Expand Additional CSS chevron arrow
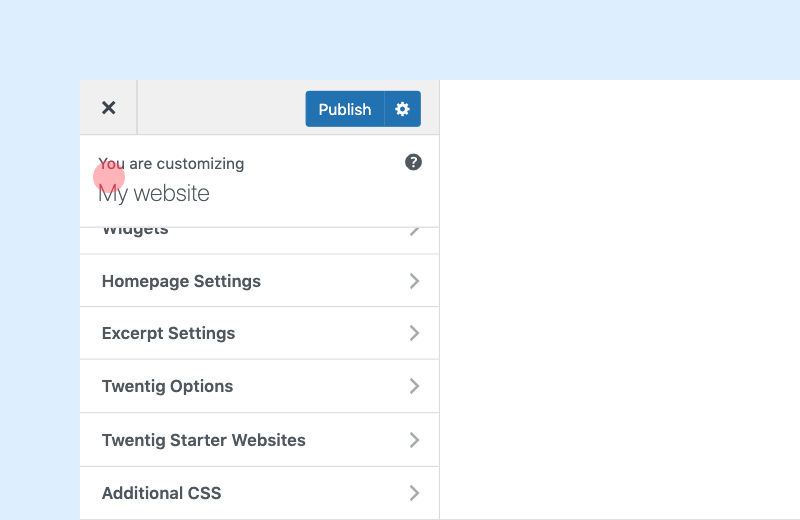 414,493
